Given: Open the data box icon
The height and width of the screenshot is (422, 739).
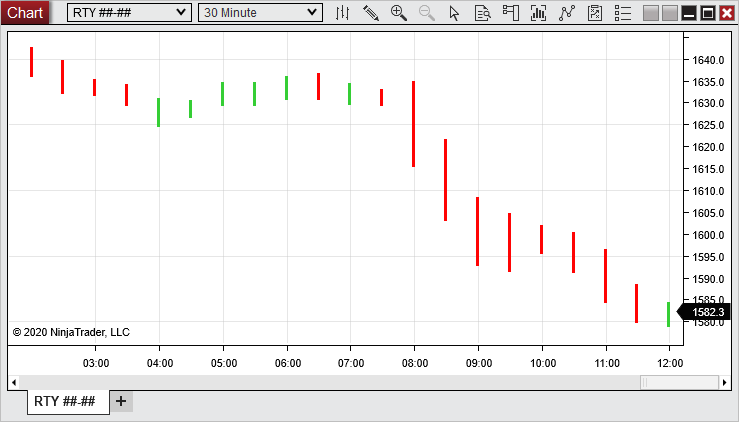Looking at the screenshot, I should [483, 13].
